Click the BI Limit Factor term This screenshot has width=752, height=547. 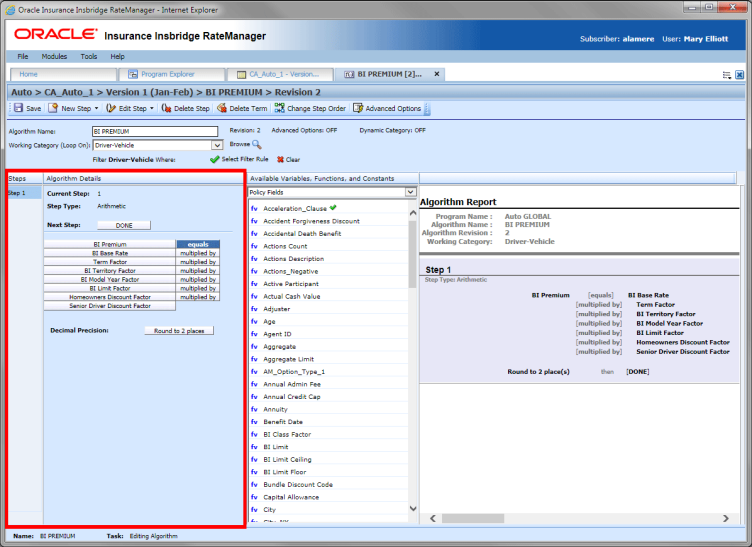click(110, 289)
